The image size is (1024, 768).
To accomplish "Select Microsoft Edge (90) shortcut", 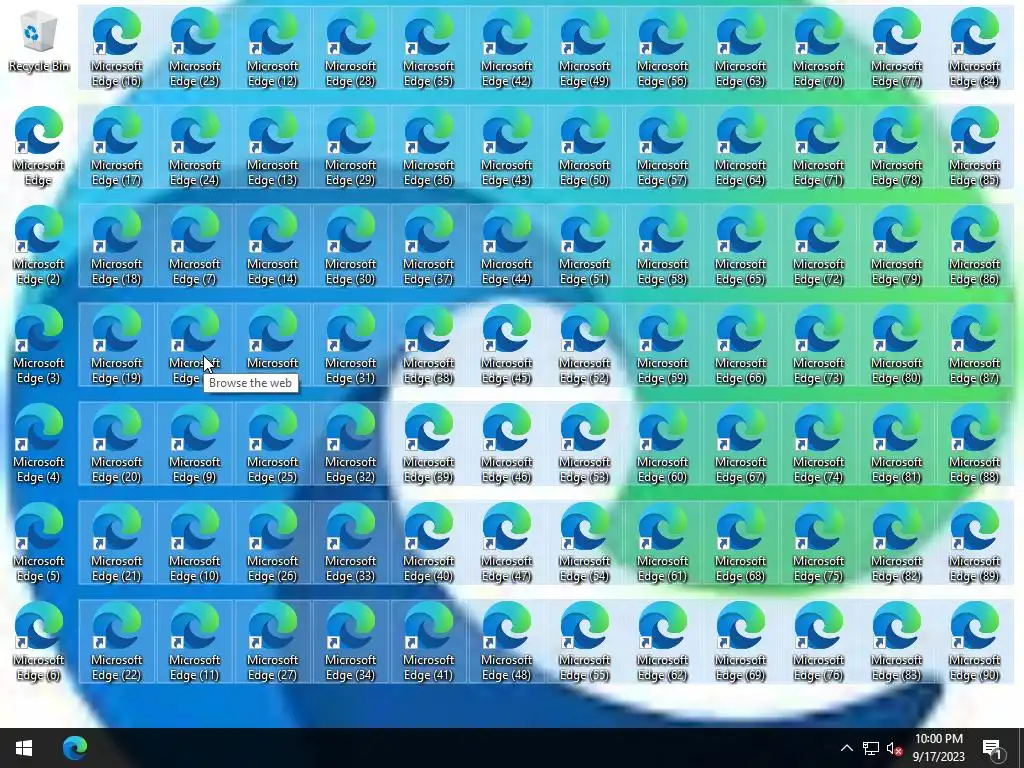I will [974, 642].
